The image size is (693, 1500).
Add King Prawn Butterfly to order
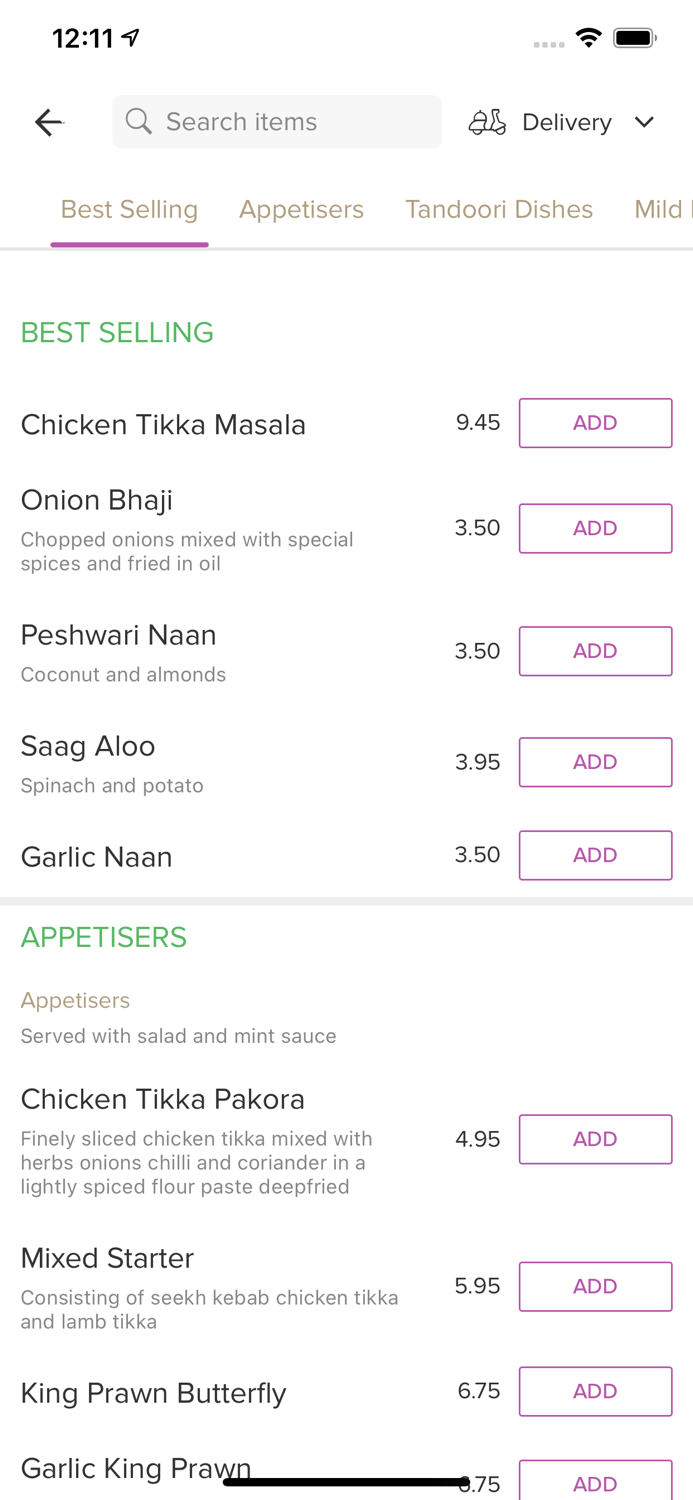(x=595, y=1391)
